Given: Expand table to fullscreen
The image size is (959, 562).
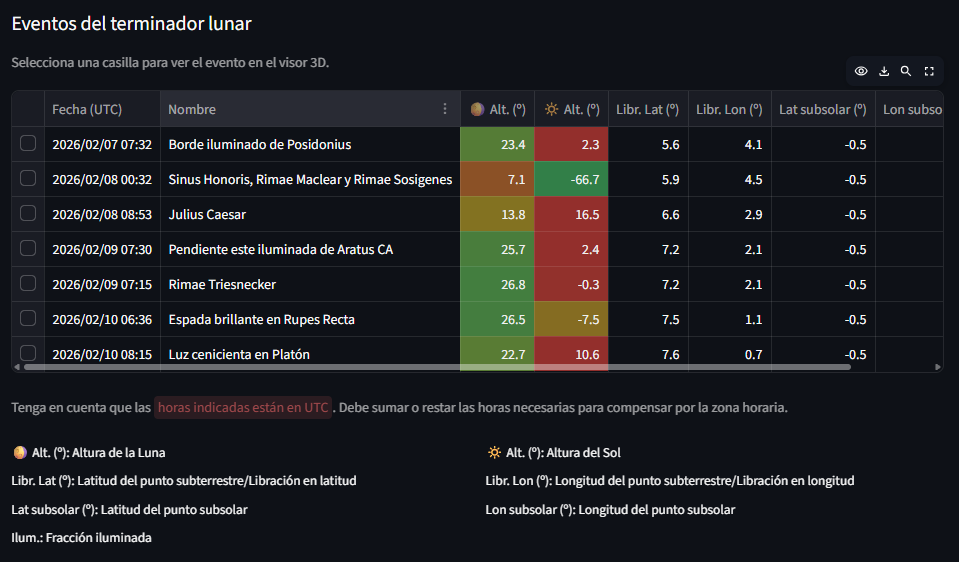Looking at the screenshot, I should [929, 71].
